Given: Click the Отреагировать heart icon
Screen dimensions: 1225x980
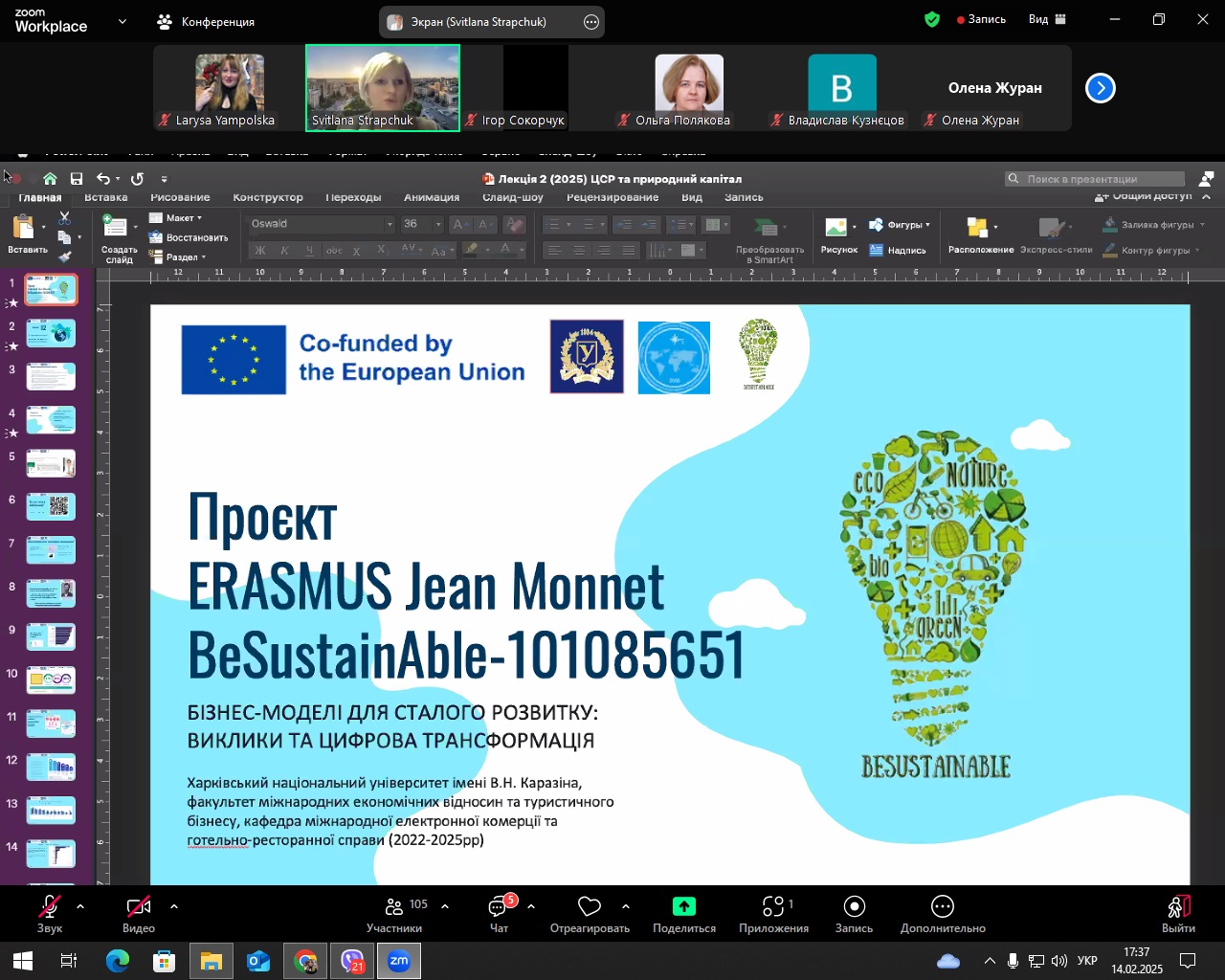Looking at the screenshot, I should click(590, 906).
